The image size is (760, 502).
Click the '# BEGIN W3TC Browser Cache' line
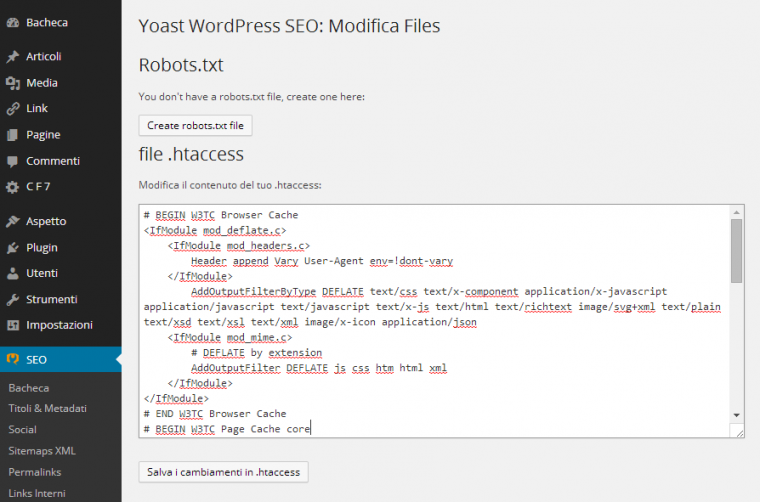tap(221, 215)
